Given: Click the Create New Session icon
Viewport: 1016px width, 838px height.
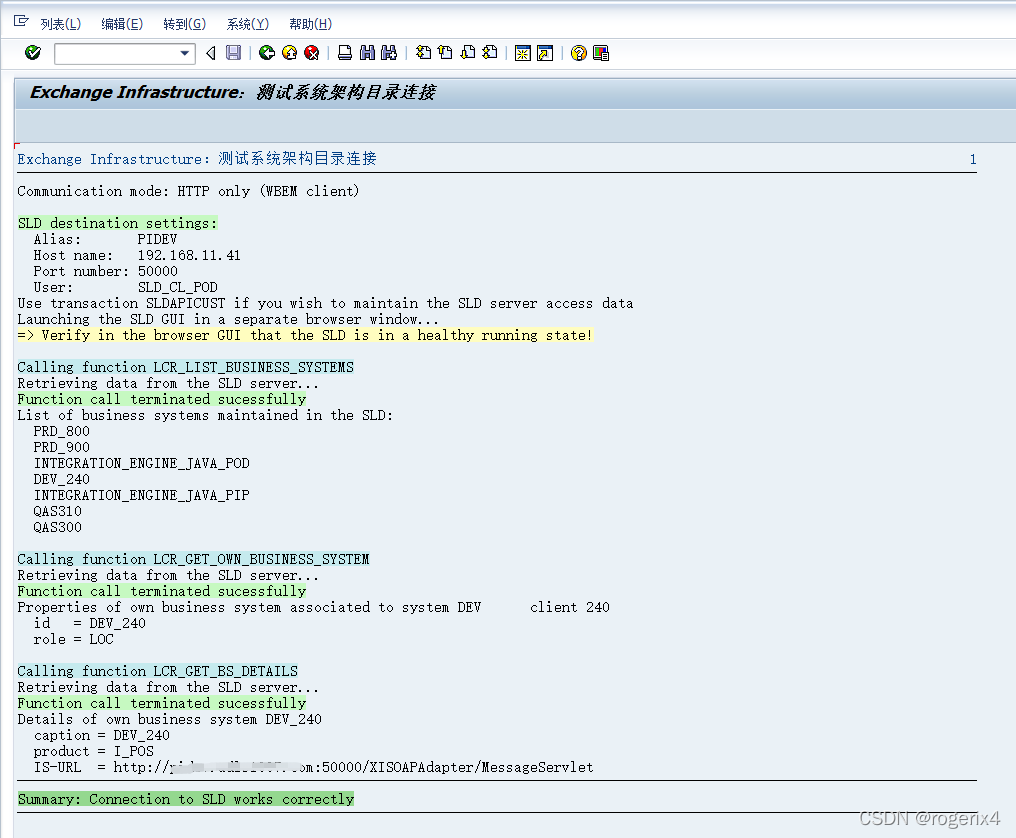Looking at the screenshot, I should (523, 53).
